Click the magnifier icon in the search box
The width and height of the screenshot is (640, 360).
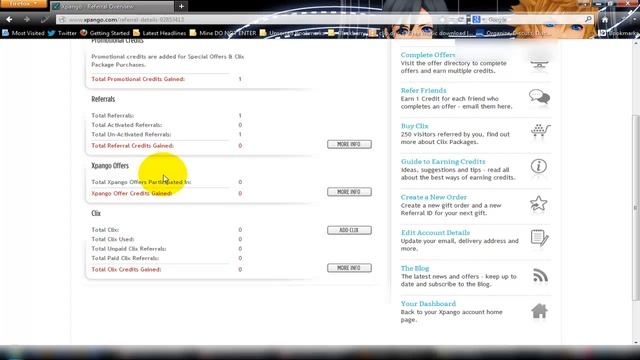pos(588,19)
